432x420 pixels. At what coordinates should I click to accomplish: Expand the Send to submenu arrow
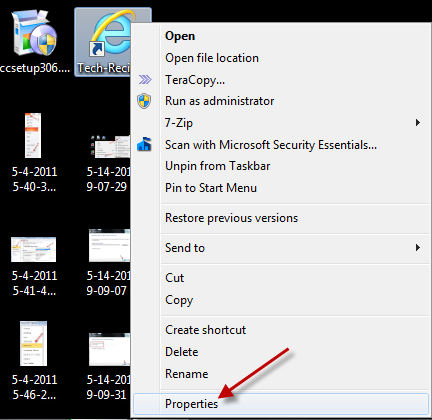coord(418,248)
